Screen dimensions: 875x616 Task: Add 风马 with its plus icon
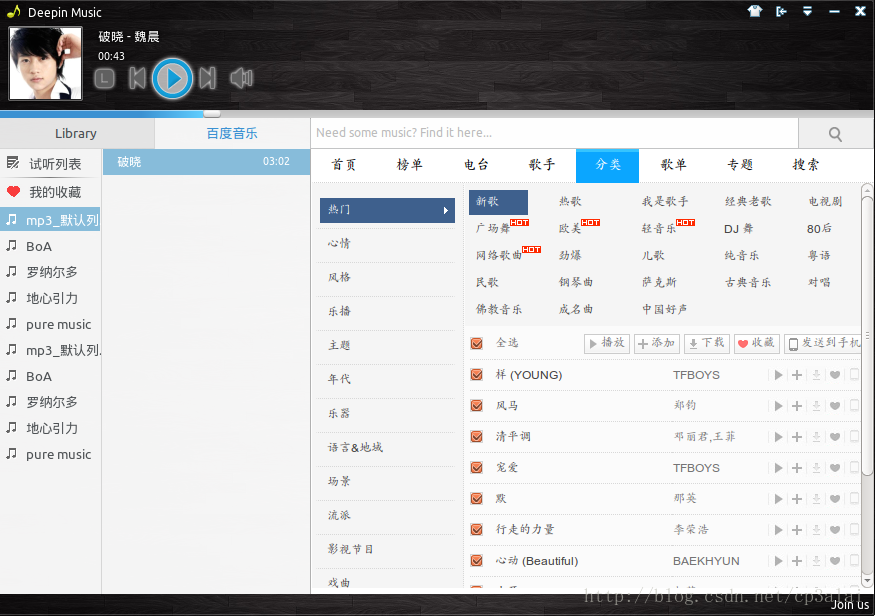click(797, 406)
